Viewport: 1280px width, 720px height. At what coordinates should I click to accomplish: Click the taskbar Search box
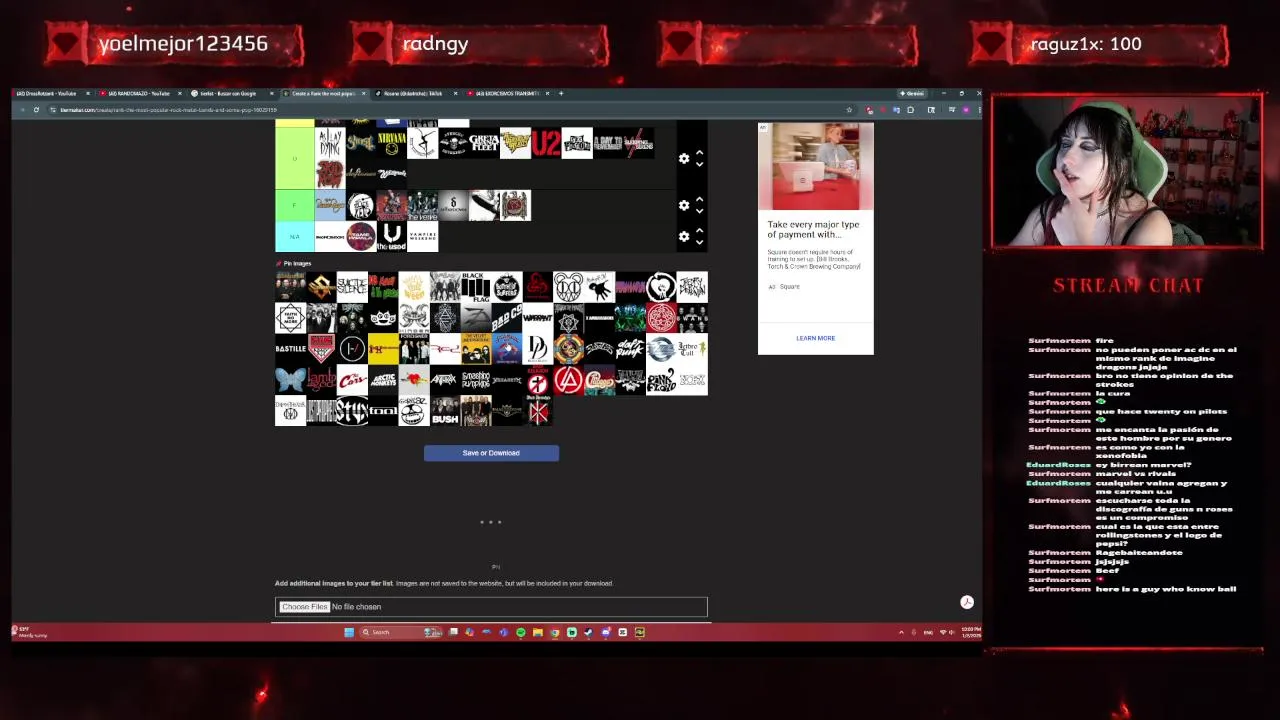point(401,632)
